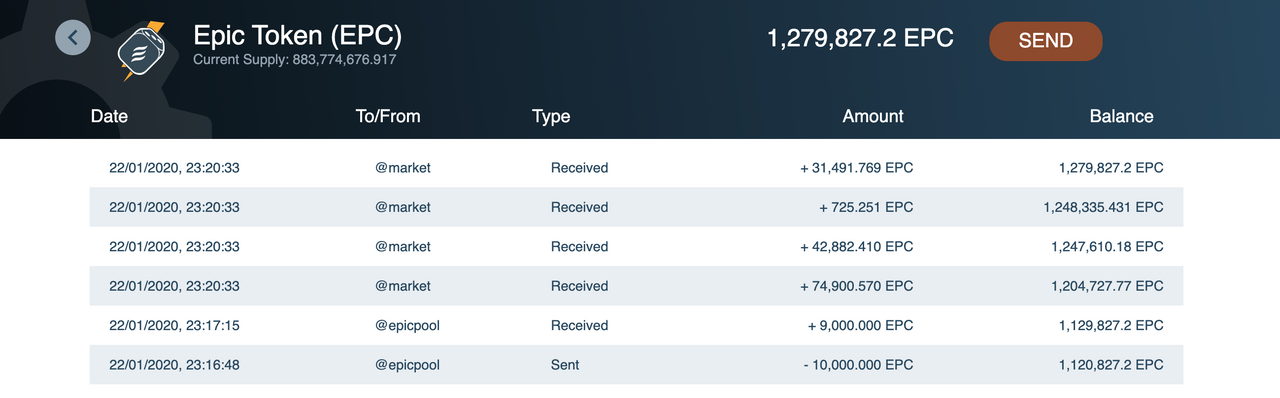1280x398 pixels.
Task: Select the + 9,000.000 EPC received amount
Action: click(861, 326)
